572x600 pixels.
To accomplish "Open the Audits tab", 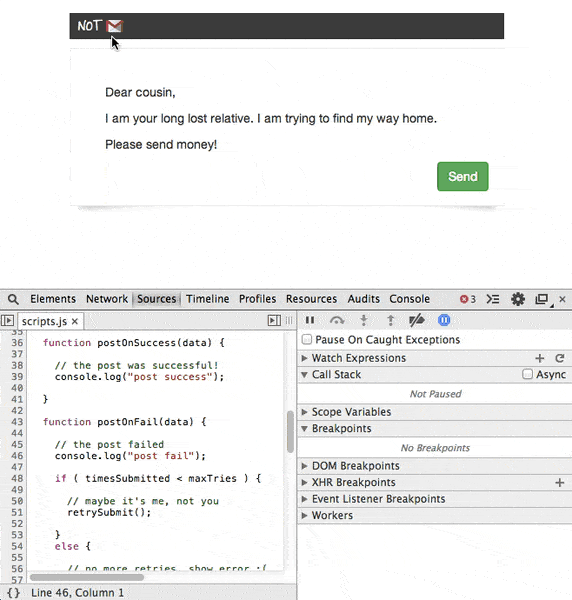I will click(363, 299).
